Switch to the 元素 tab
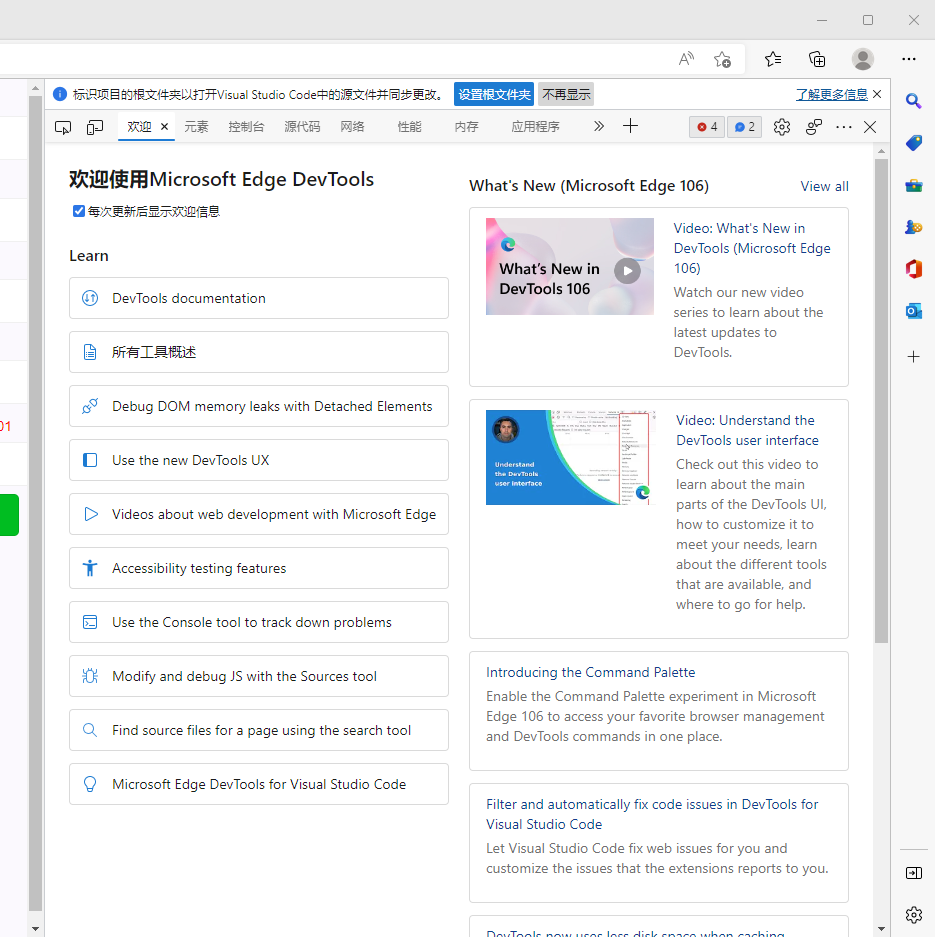 [196, 127]
